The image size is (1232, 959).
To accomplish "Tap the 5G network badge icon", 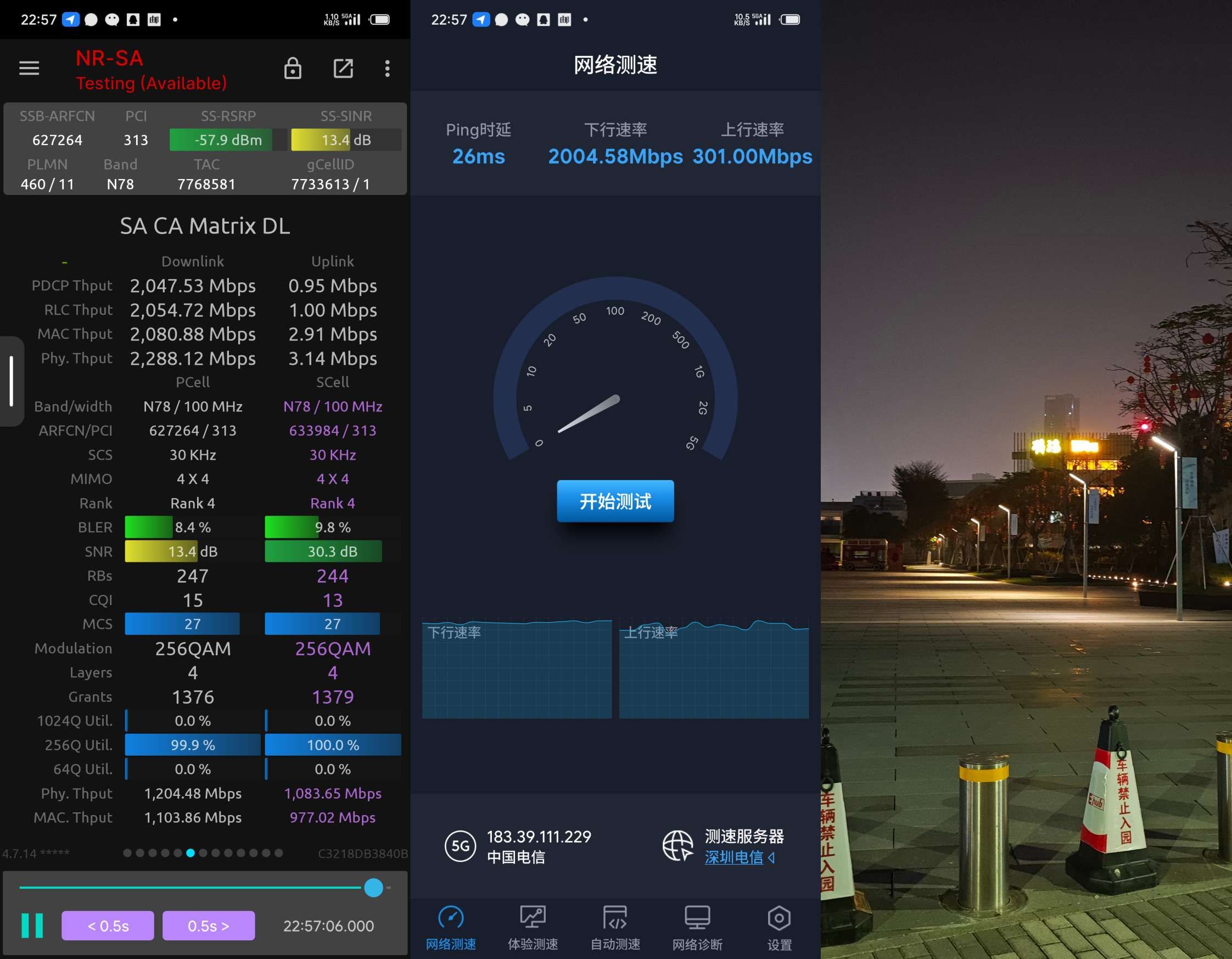I will [460, 845].
